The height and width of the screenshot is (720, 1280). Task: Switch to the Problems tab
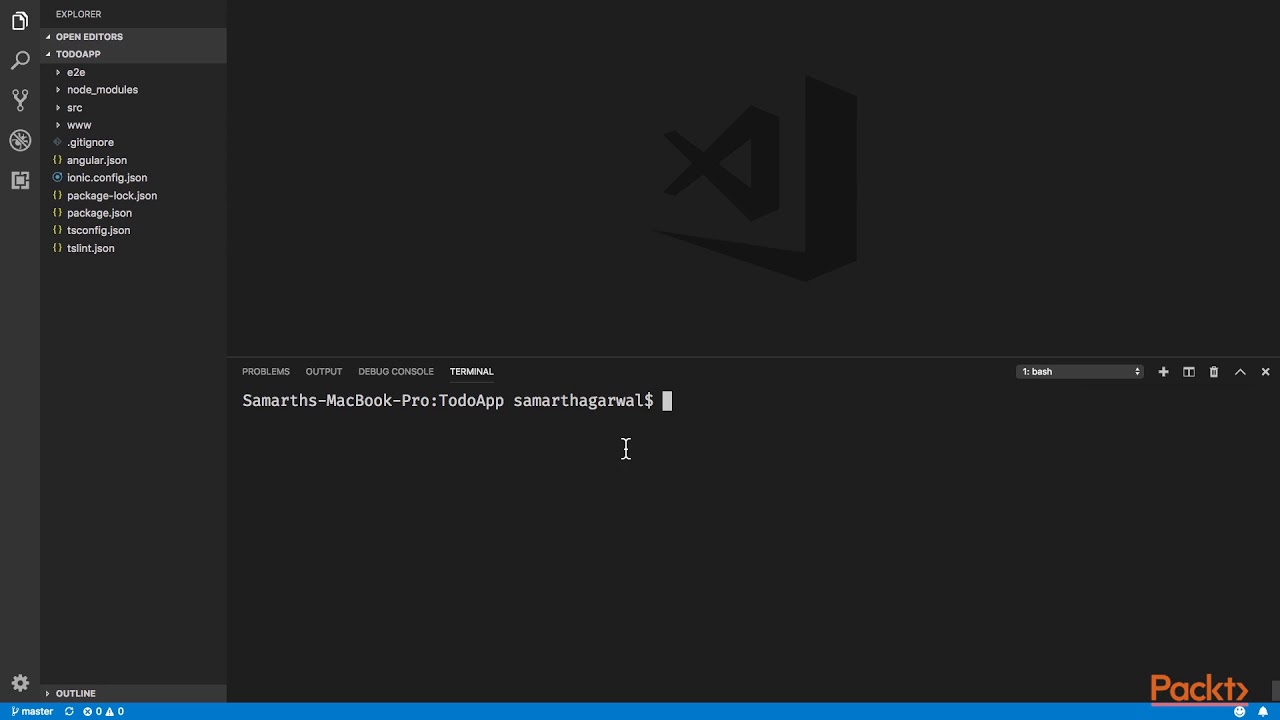[x=266, y=372]
